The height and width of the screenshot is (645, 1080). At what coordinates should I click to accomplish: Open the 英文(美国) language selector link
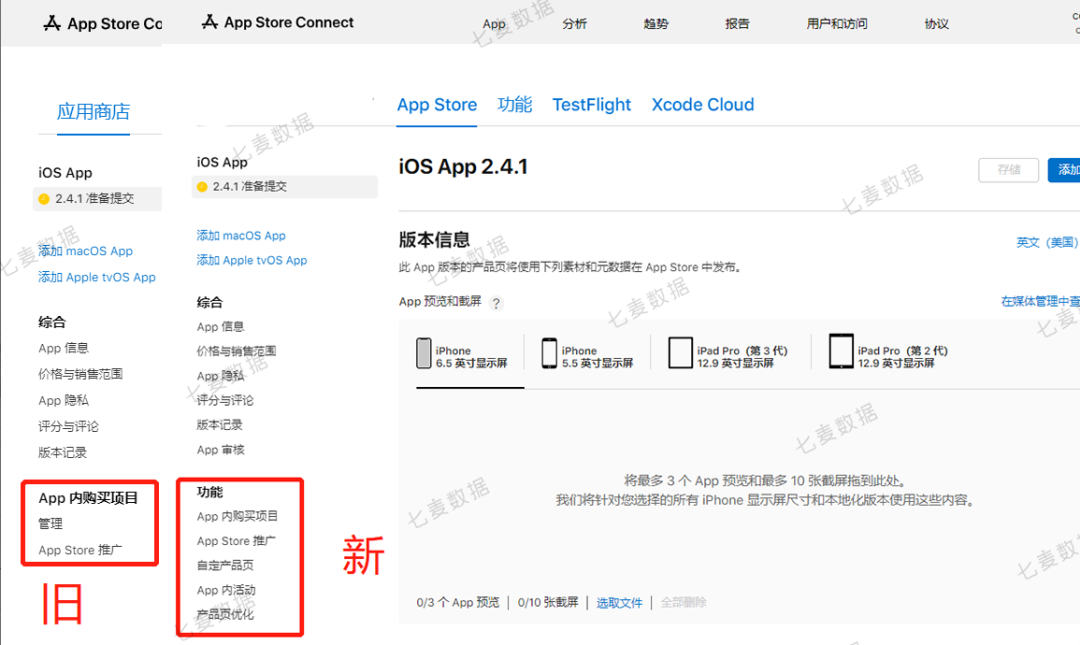coord(1047,243)
